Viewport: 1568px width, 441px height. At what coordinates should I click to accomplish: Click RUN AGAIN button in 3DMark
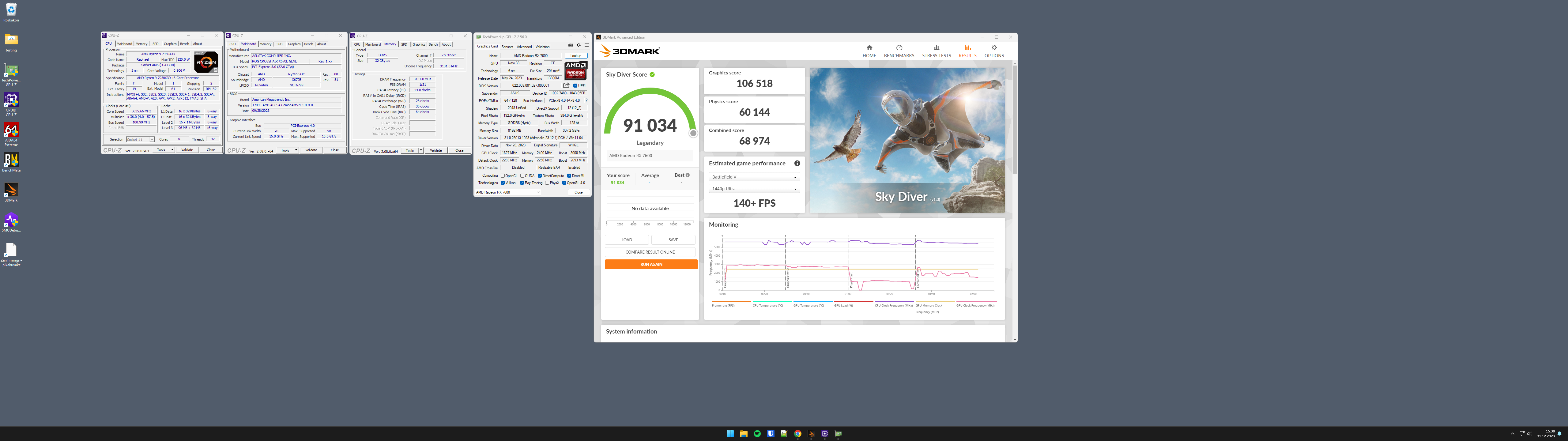(651, 264)
